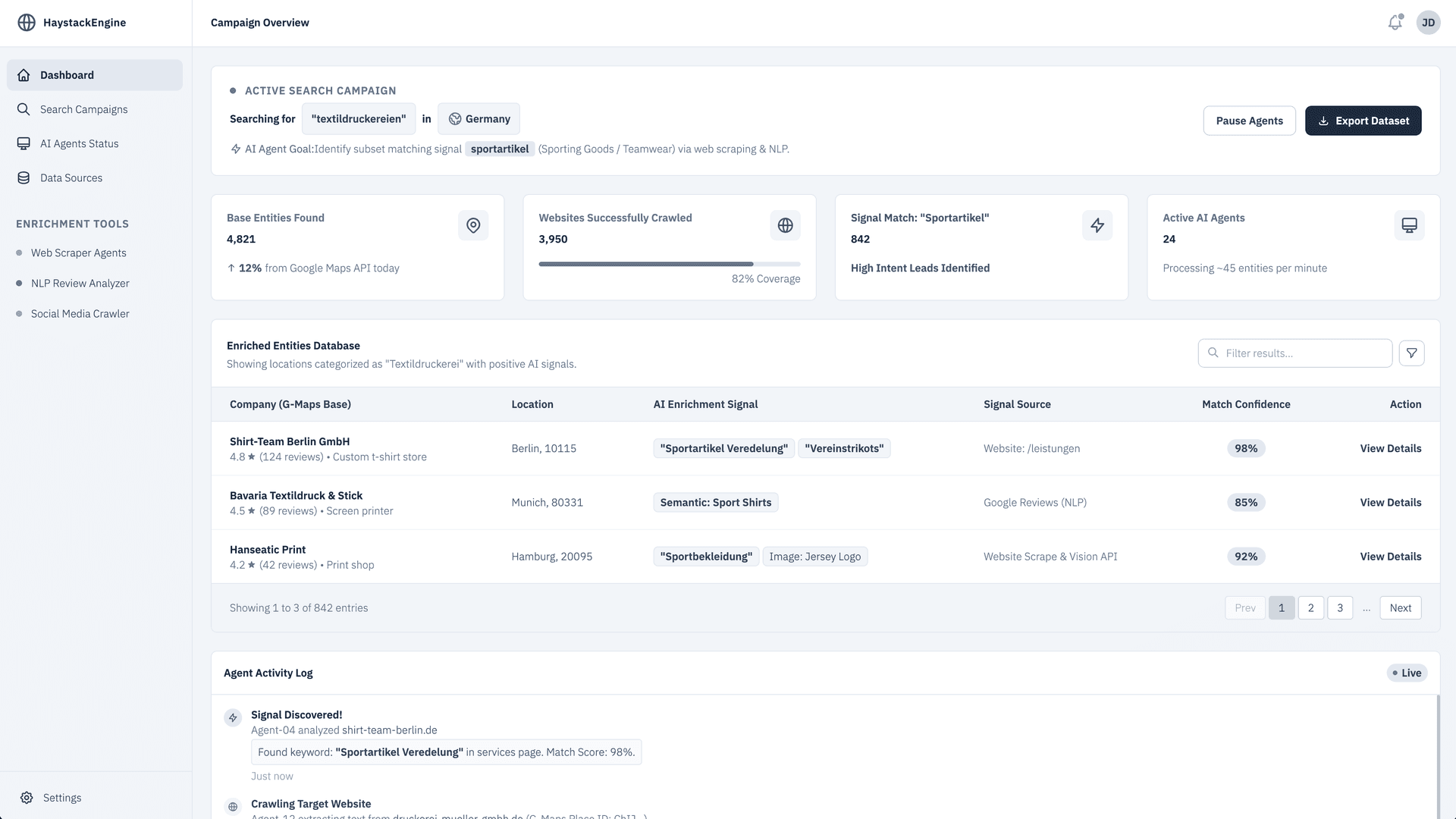Viewport: 1456px width, 819px height.
Task: Open the "textildruckereien" search term selector
Action: pos(359,119)
